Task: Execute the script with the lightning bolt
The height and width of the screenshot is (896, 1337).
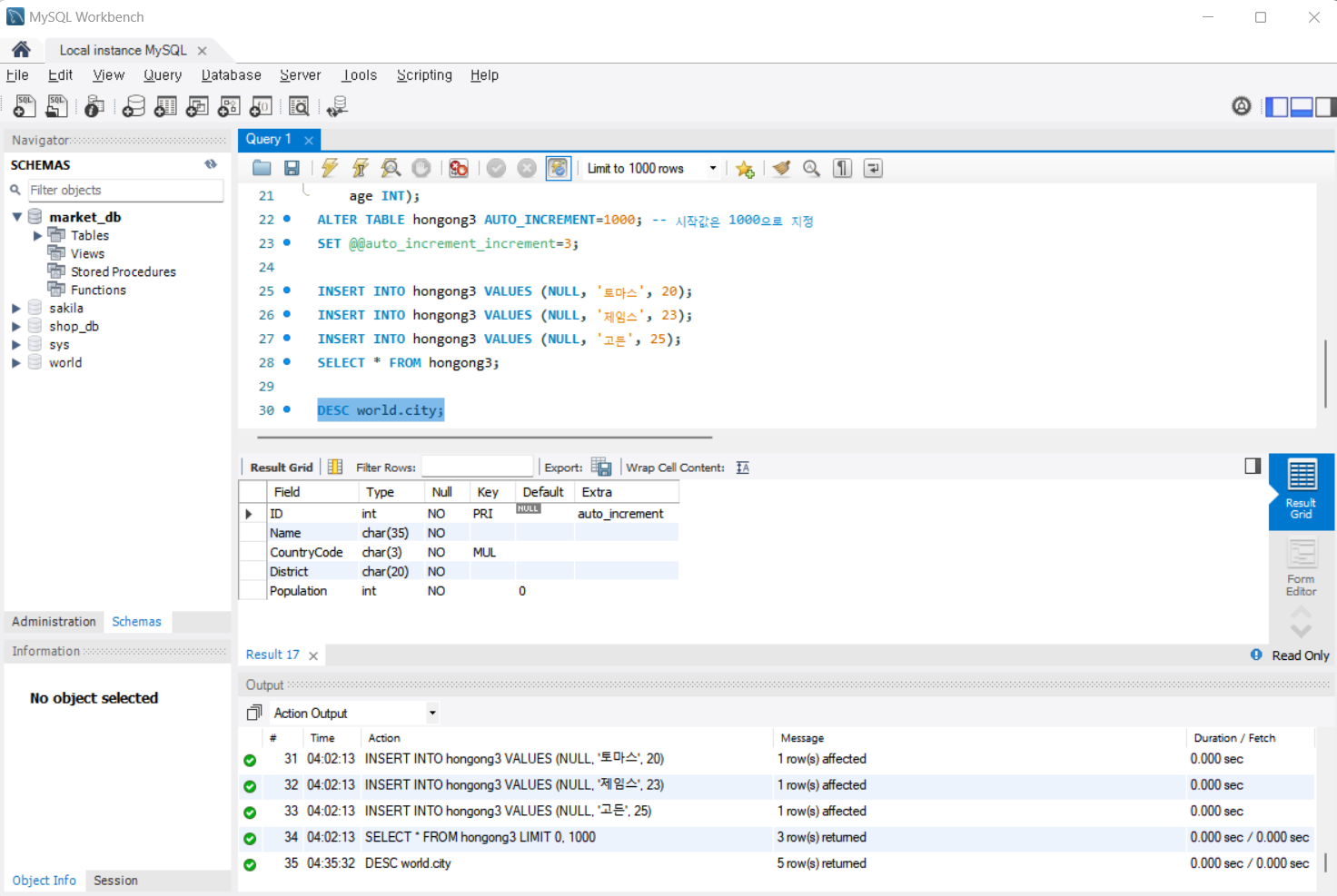Action: click(330, 168)
